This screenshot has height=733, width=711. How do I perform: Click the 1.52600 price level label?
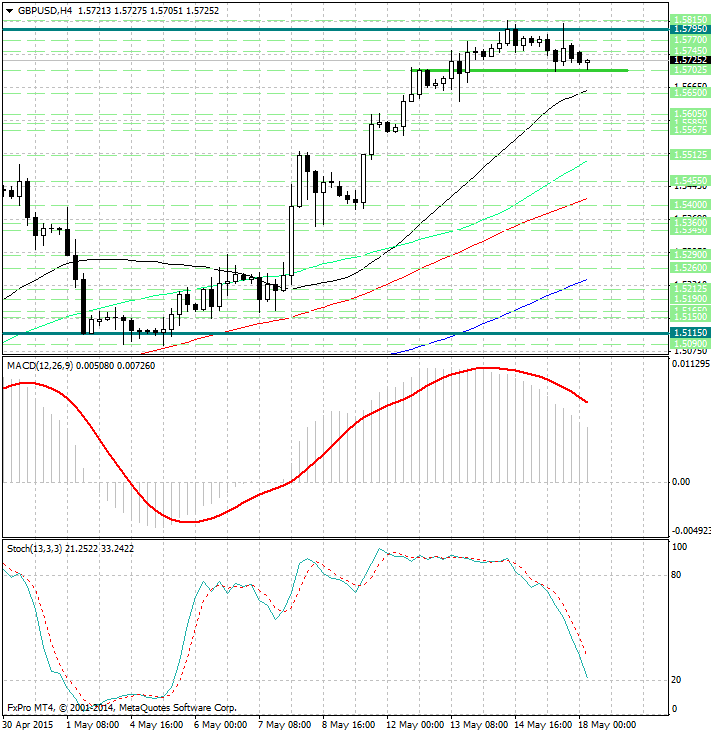tap(690, 268)
